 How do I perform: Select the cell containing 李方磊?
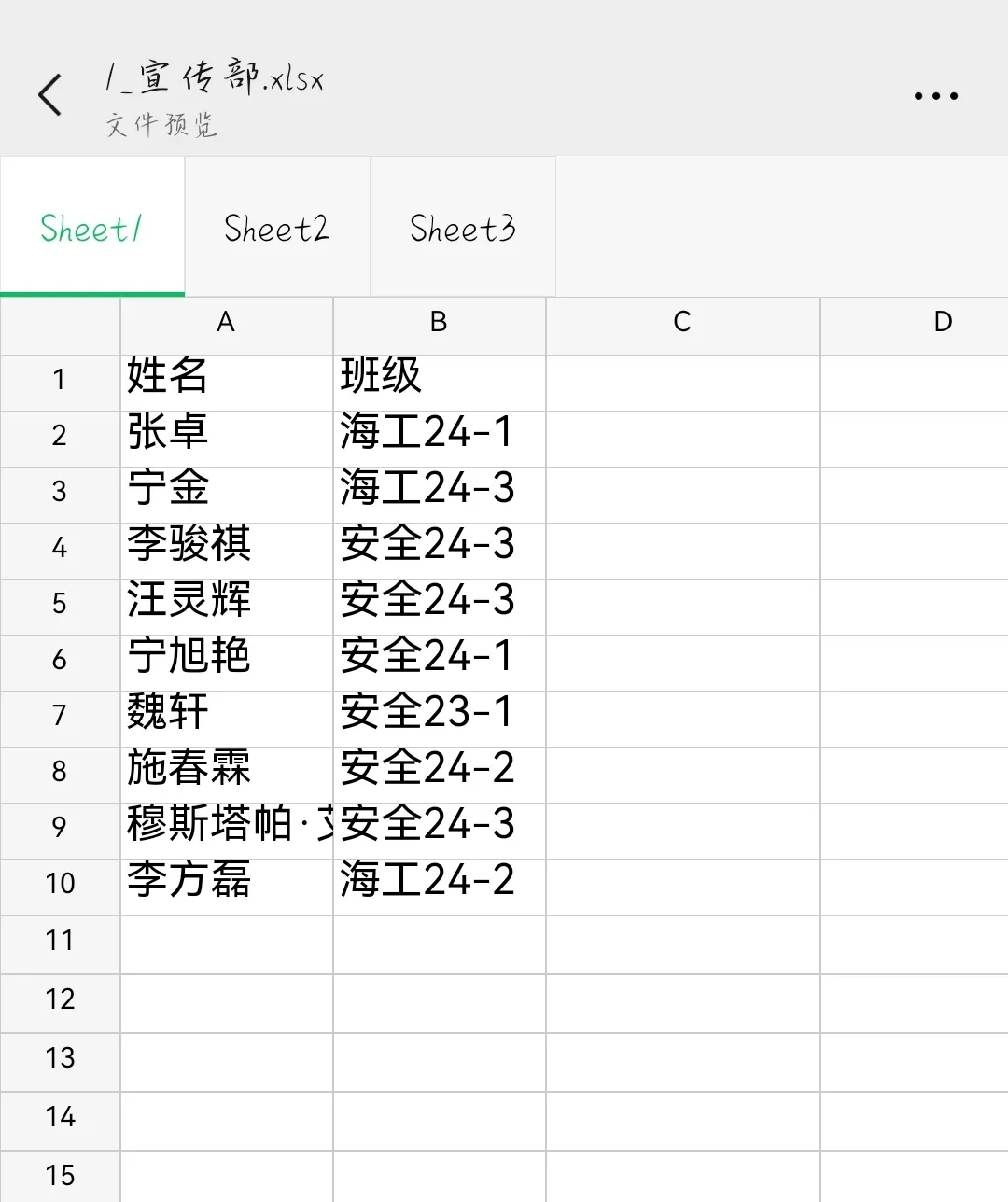(x=225, y=885)
